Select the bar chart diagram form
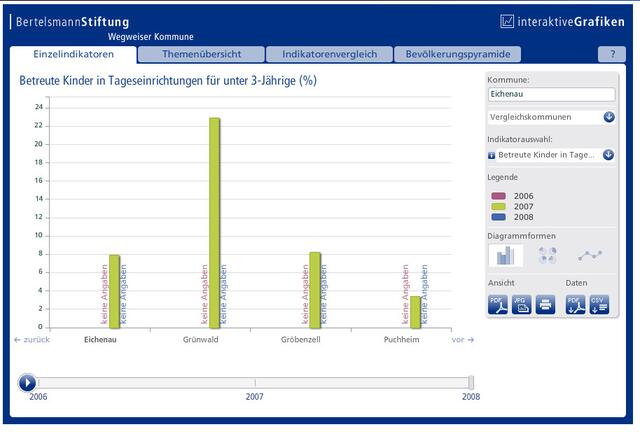Screen dimensions: 640x434 coord(506,256)
